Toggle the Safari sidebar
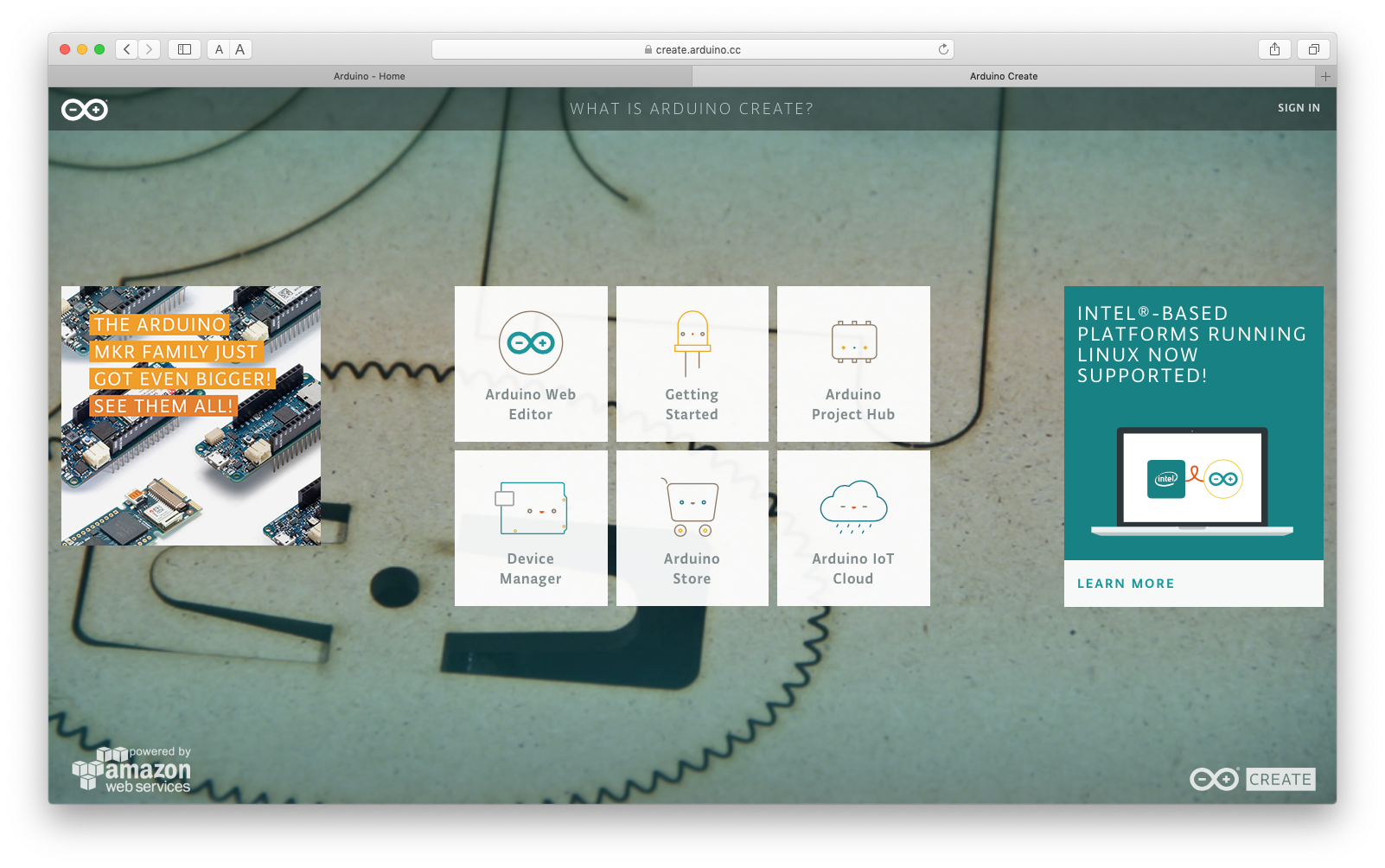 point(184,49)
